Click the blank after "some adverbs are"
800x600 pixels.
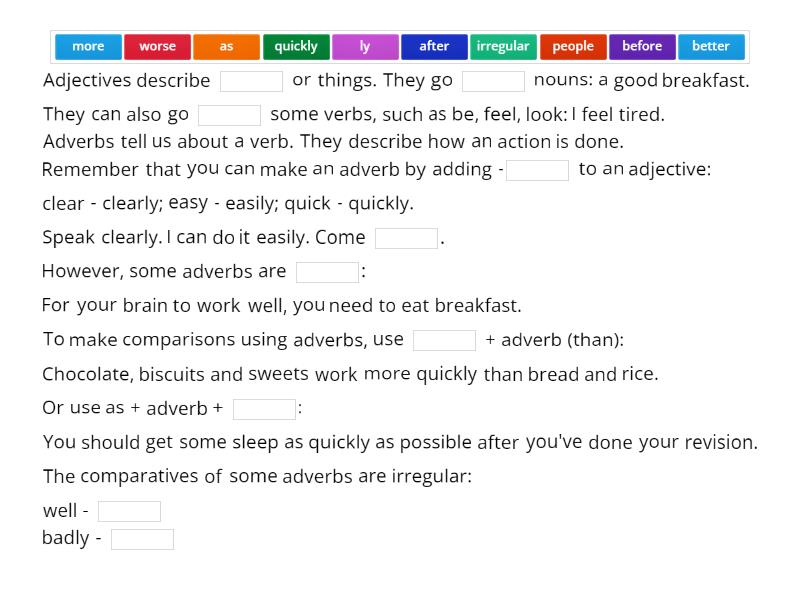point(329,271)
